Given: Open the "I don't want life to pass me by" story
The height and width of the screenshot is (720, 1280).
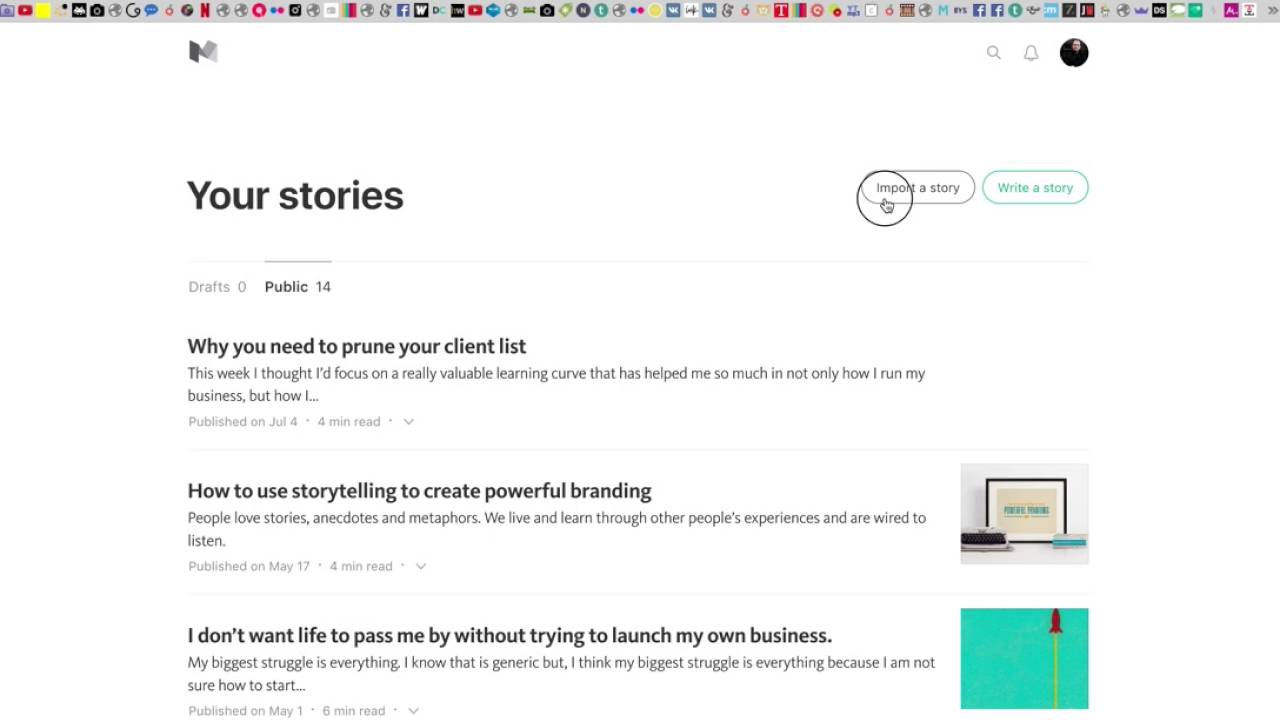Looking at the screenshot, I should click(x=509, y=636).
